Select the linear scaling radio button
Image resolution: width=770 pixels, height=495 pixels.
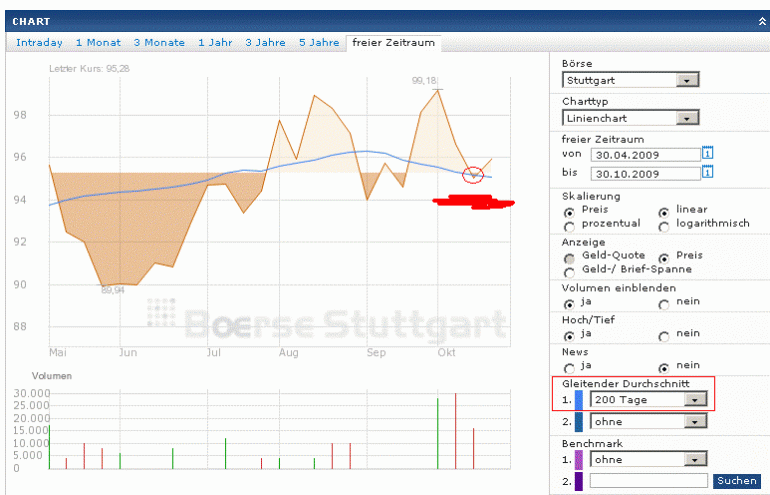(x=663, y=213)
